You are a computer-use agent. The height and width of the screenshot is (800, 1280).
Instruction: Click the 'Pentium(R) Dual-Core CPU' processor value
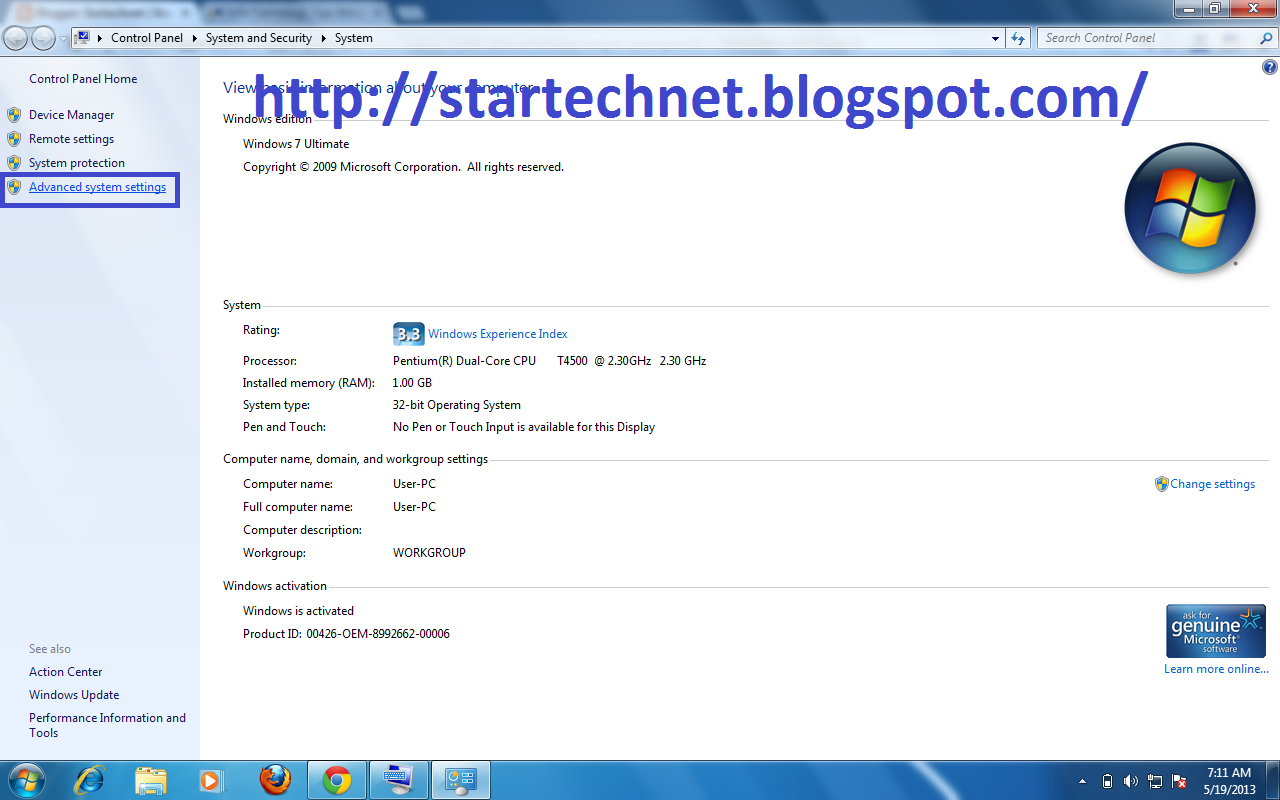point(464,361)
